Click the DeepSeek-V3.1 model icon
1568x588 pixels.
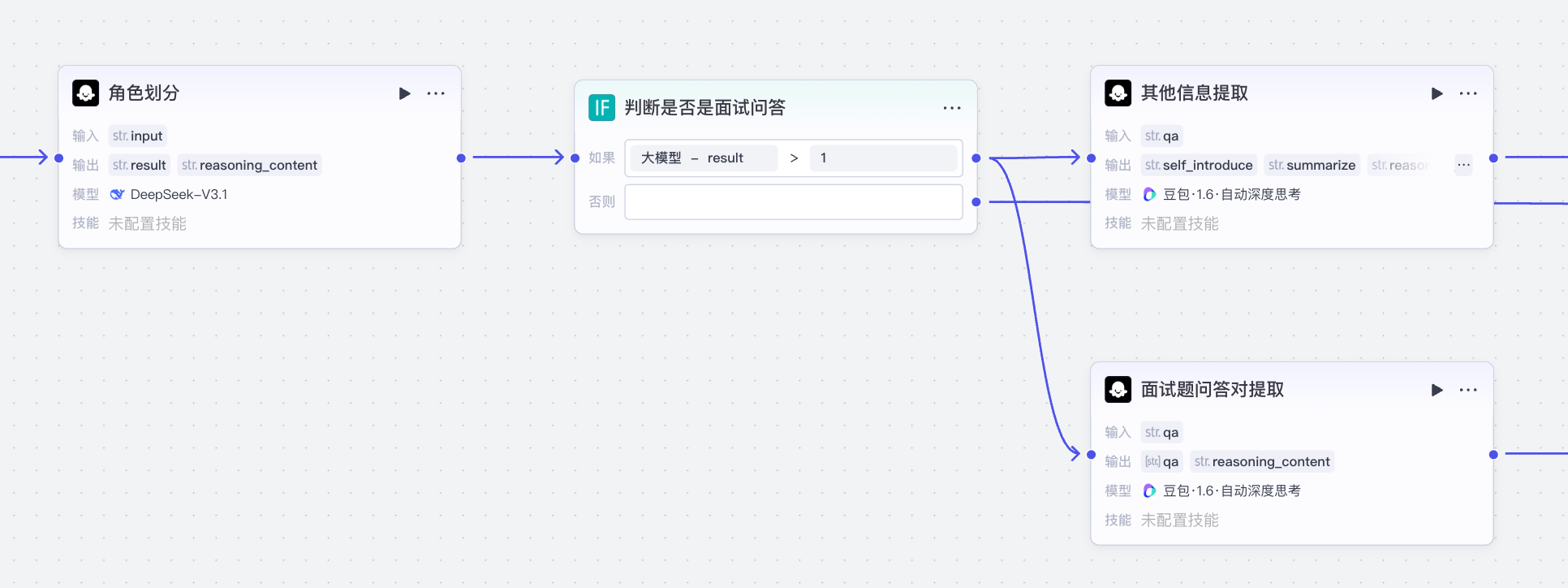click(x=118, y=194)
